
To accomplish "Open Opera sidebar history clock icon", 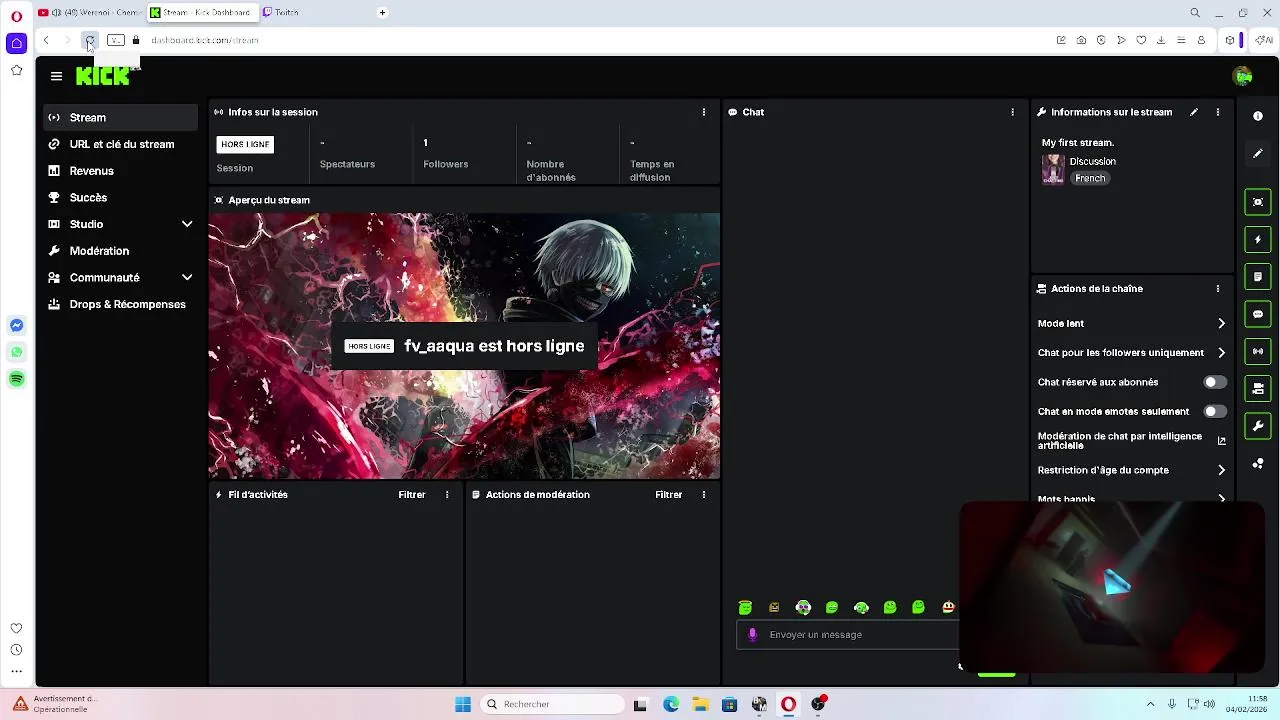I will coord(16,650).
